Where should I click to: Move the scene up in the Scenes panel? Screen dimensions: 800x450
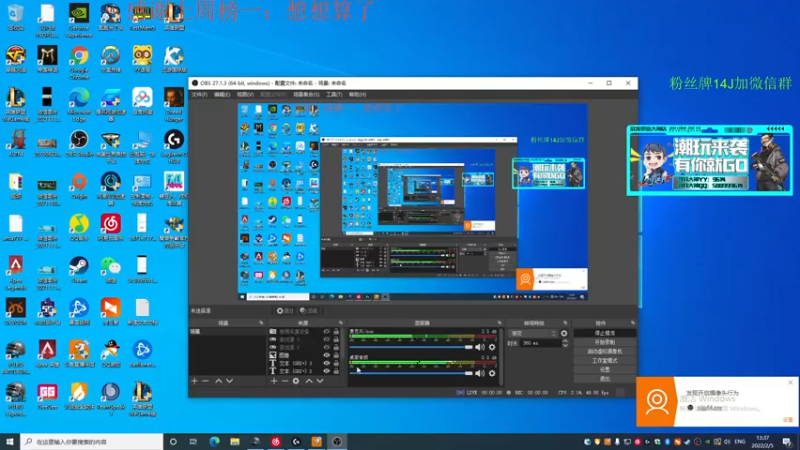(x=218, y=381)
